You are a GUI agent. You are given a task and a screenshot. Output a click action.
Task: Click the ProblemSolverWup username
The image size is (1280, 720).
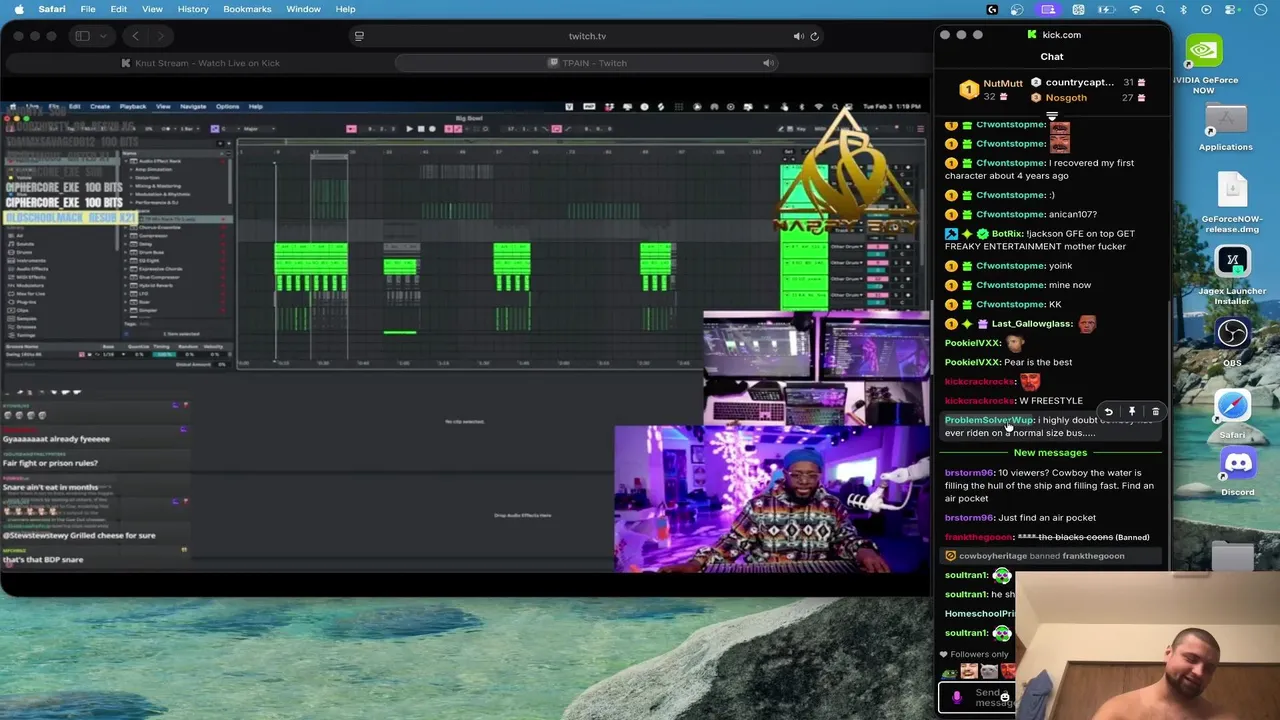[989, 420]
